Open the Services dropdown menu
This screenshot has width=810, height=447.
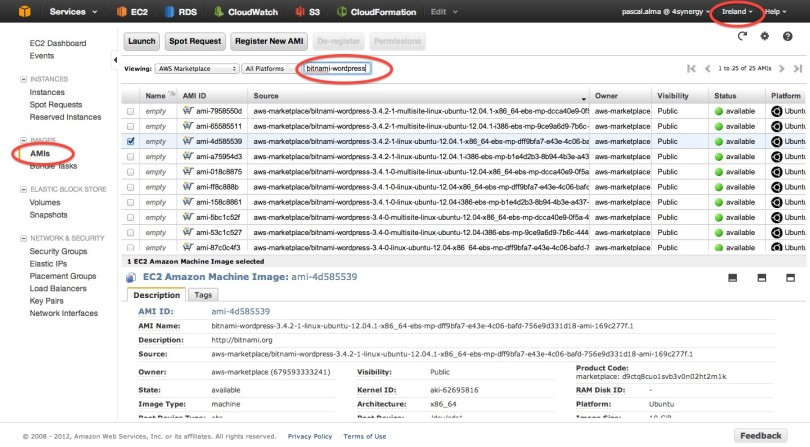tap(73, 11)
